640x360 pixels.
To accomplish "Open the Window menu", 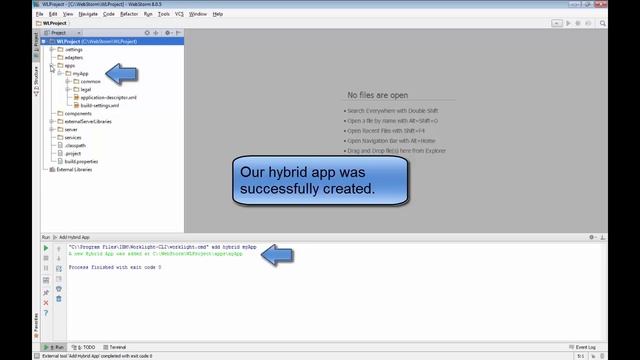I will (x=198, y=14).
